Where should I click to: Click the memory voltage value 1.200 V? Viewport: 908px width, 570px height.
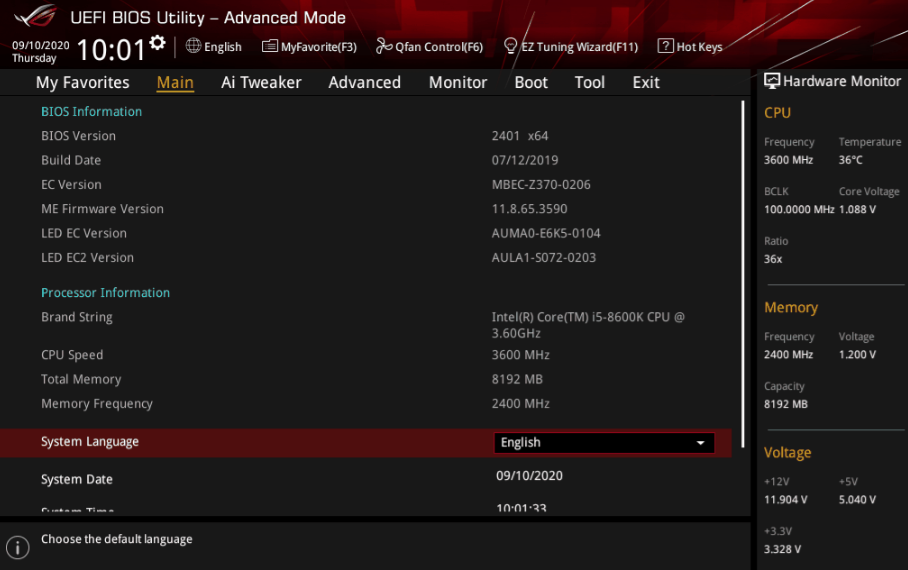(857, 355)
